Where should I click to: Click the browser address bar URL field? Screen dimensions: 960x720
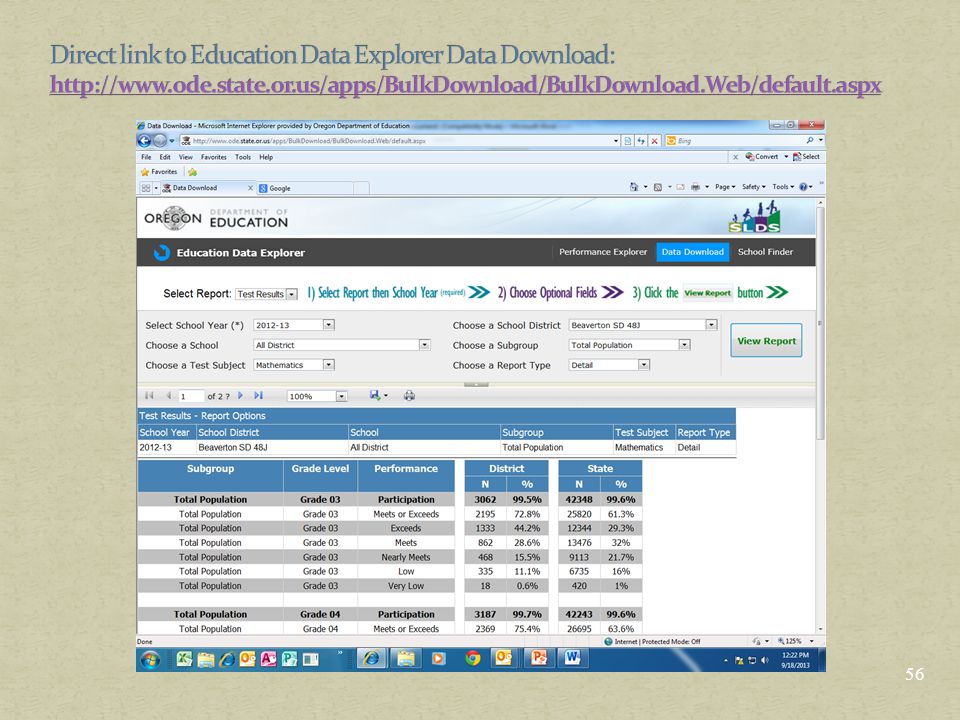pyautogui.click(x=400, y=141)
